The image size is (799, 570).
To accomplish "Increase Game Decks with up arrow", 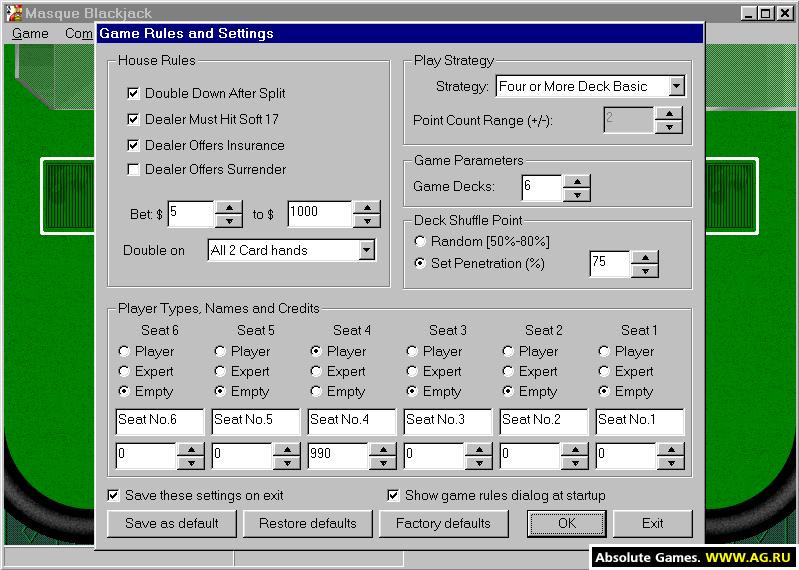I will (577, 181).
